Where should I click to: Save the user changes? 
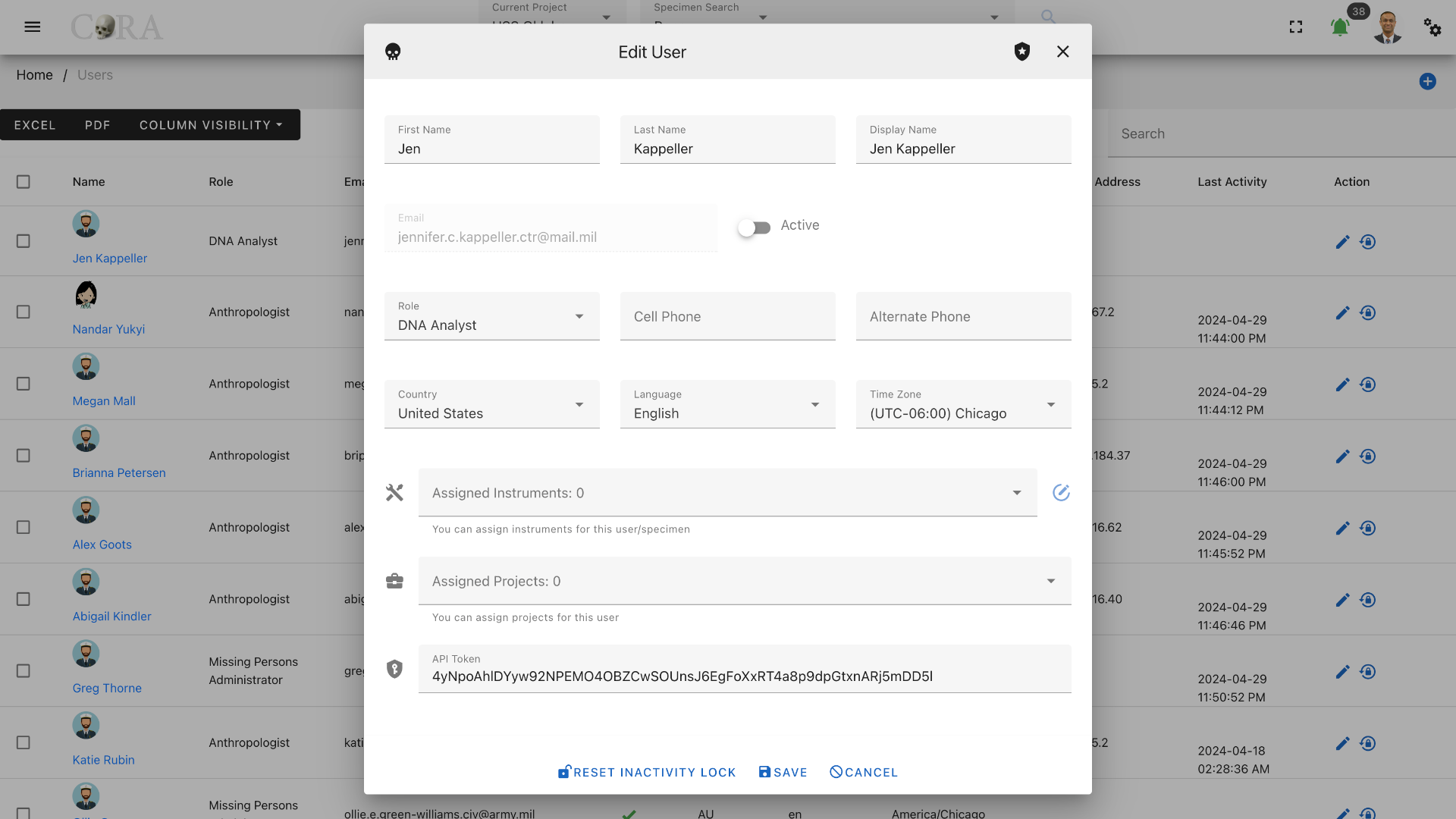point(783,772)
